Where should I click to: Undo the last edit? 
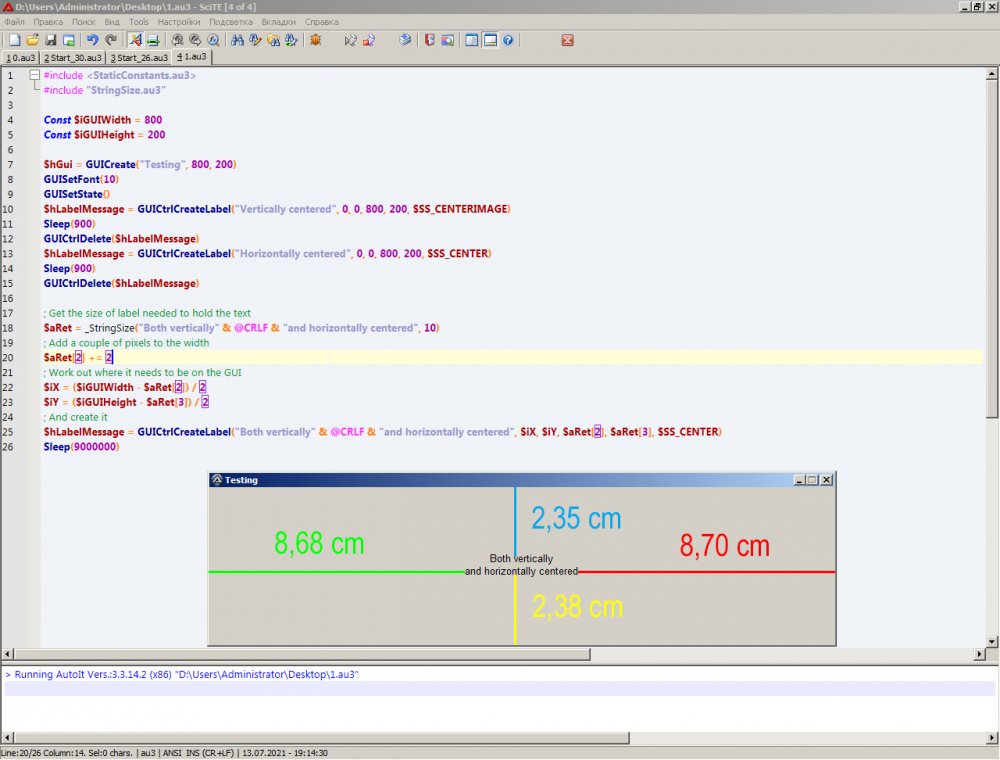coord(92,40)
